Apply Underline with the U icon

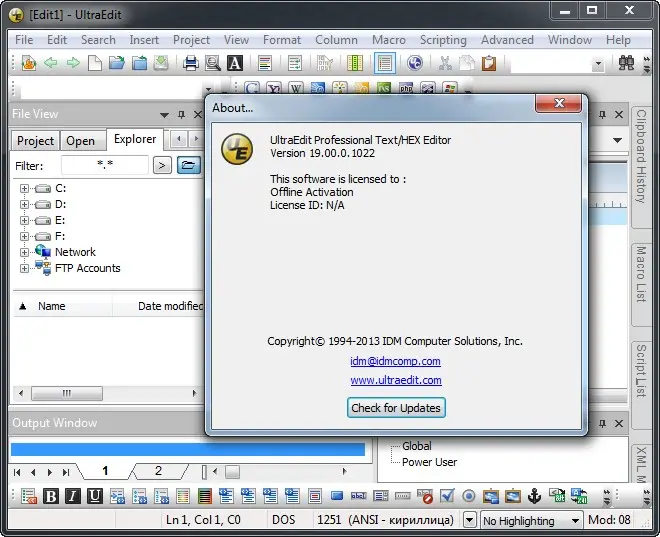95,497
